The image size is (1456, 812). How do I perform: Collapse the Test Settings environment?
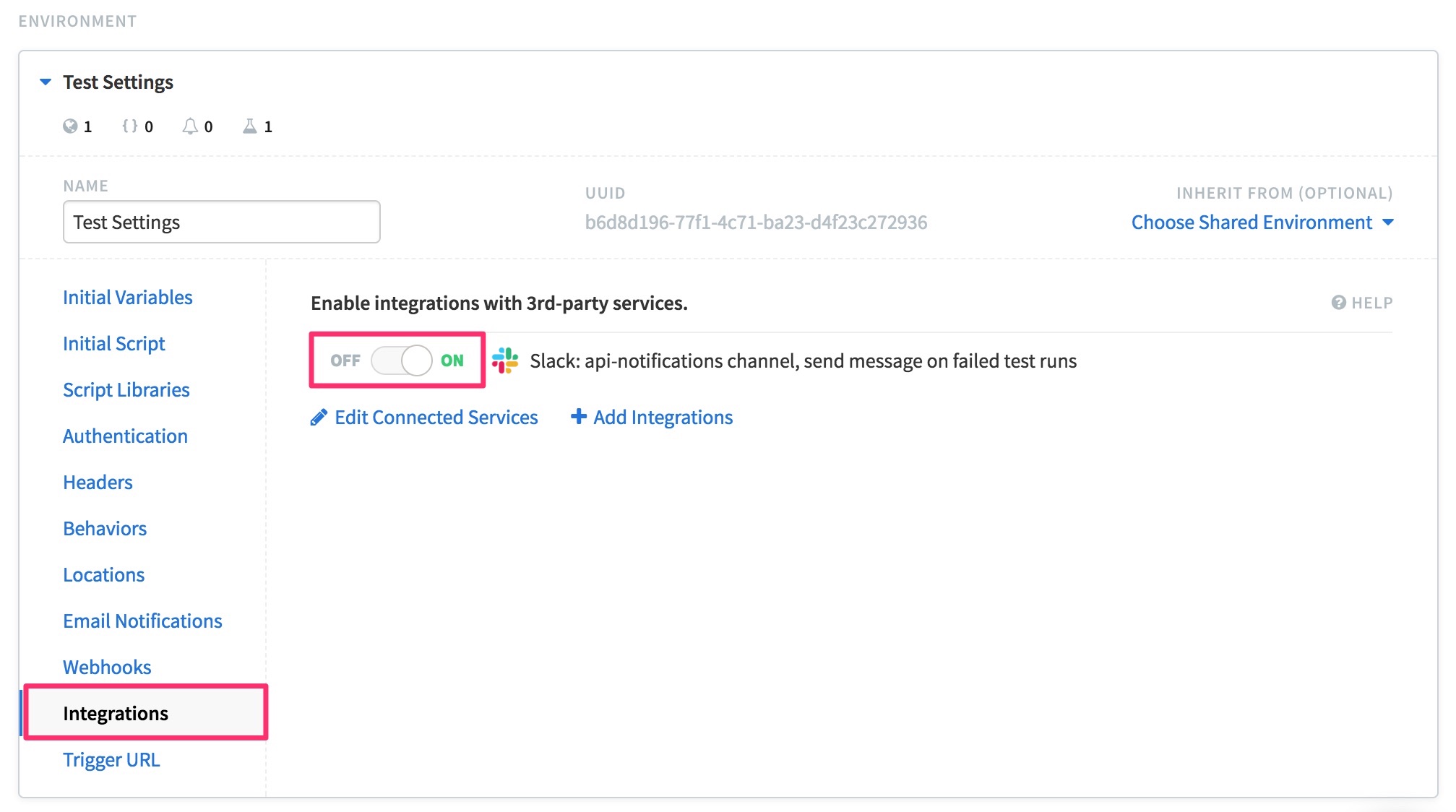[46, 82]
